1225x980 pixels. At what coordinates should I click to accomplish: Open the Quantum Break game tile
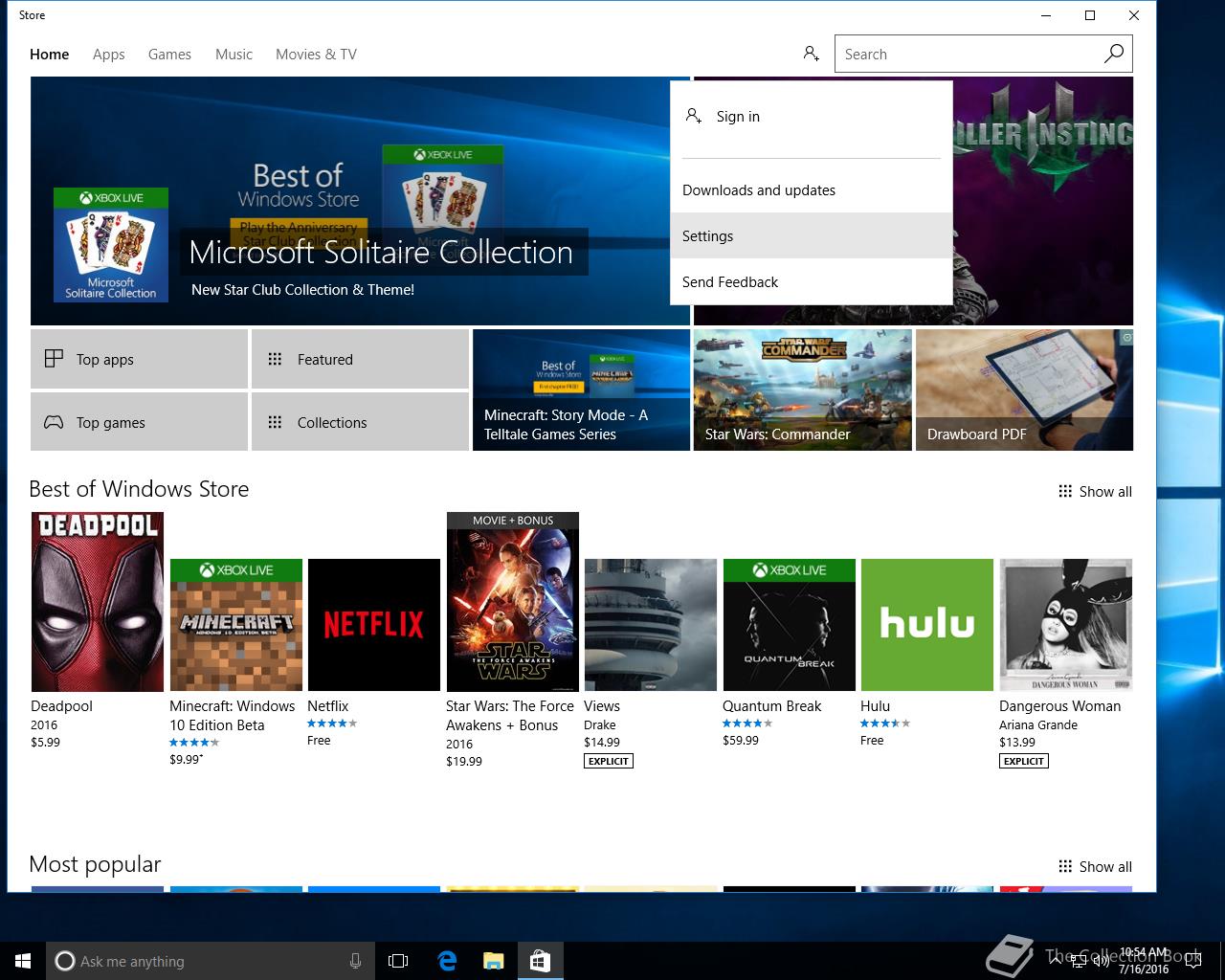[790, 625]
